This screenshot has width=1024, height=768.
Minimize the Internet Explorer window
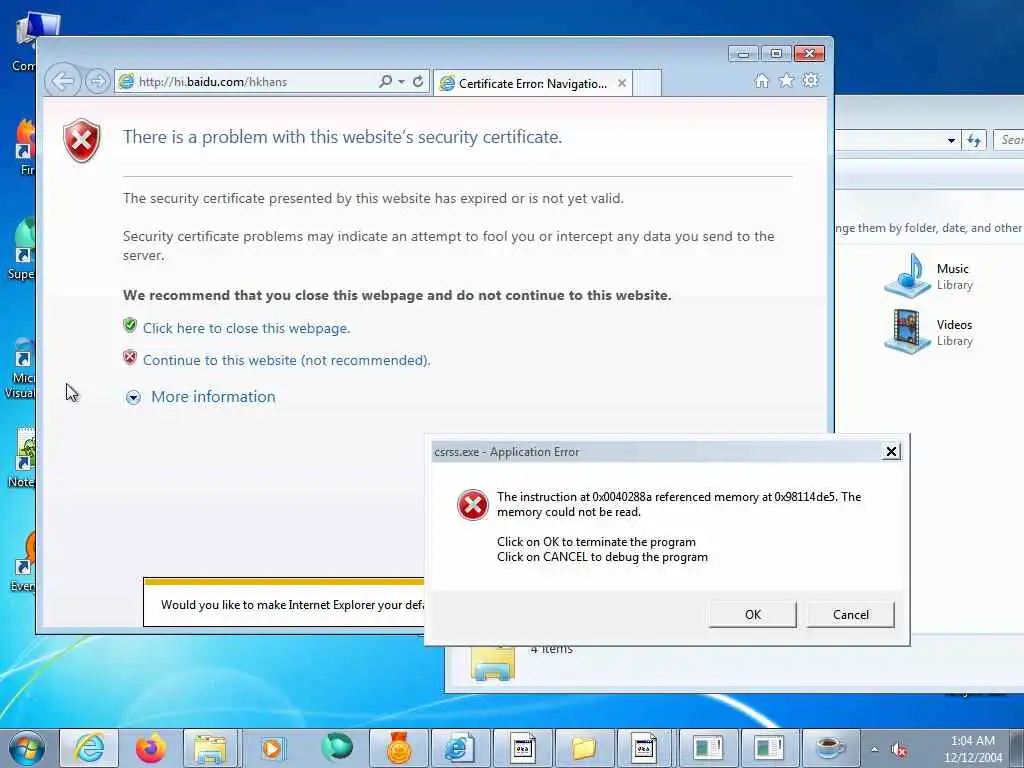click(743, 54)
